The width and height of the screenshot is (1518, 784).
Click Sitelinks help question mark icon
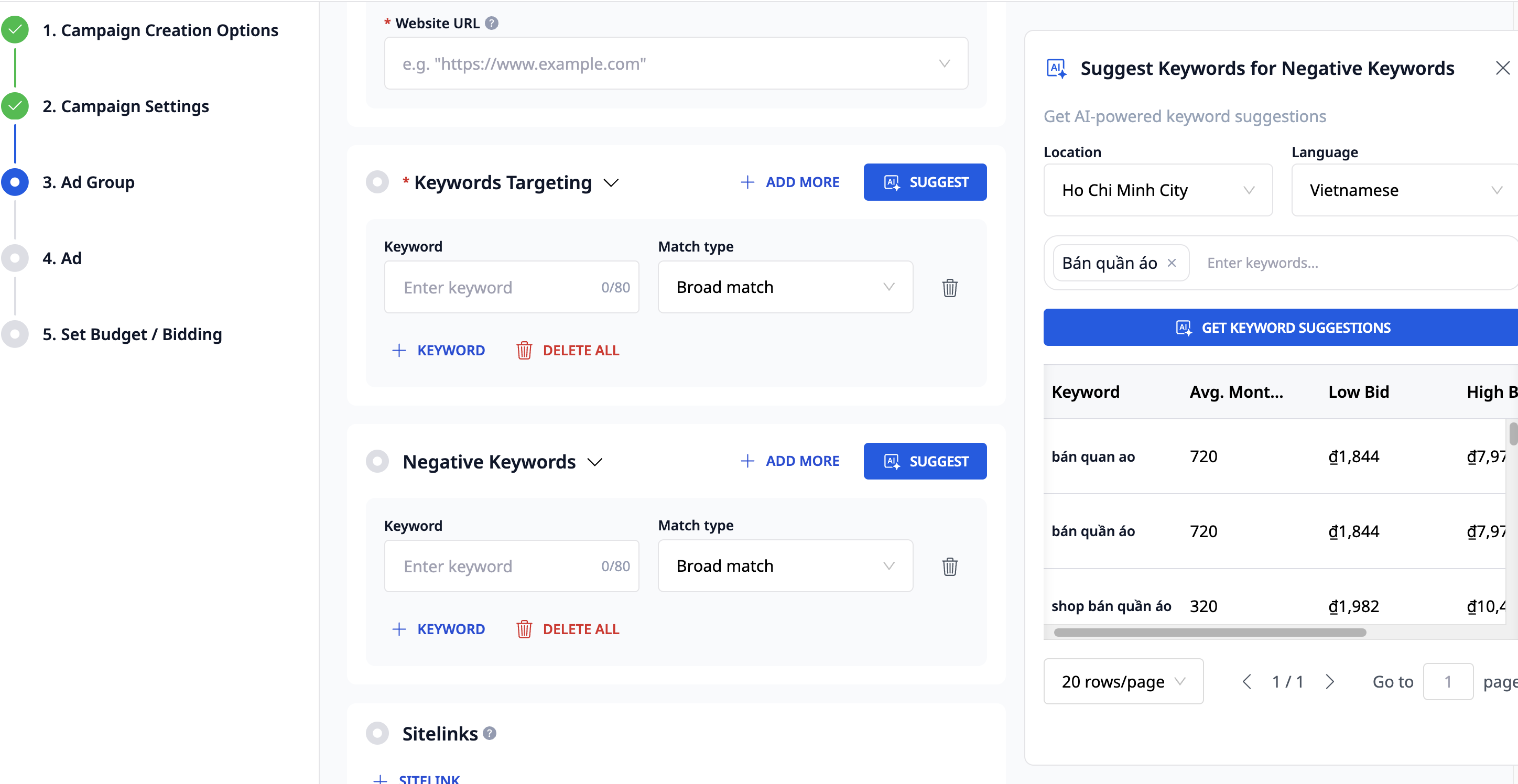click(x=489, y=733)
